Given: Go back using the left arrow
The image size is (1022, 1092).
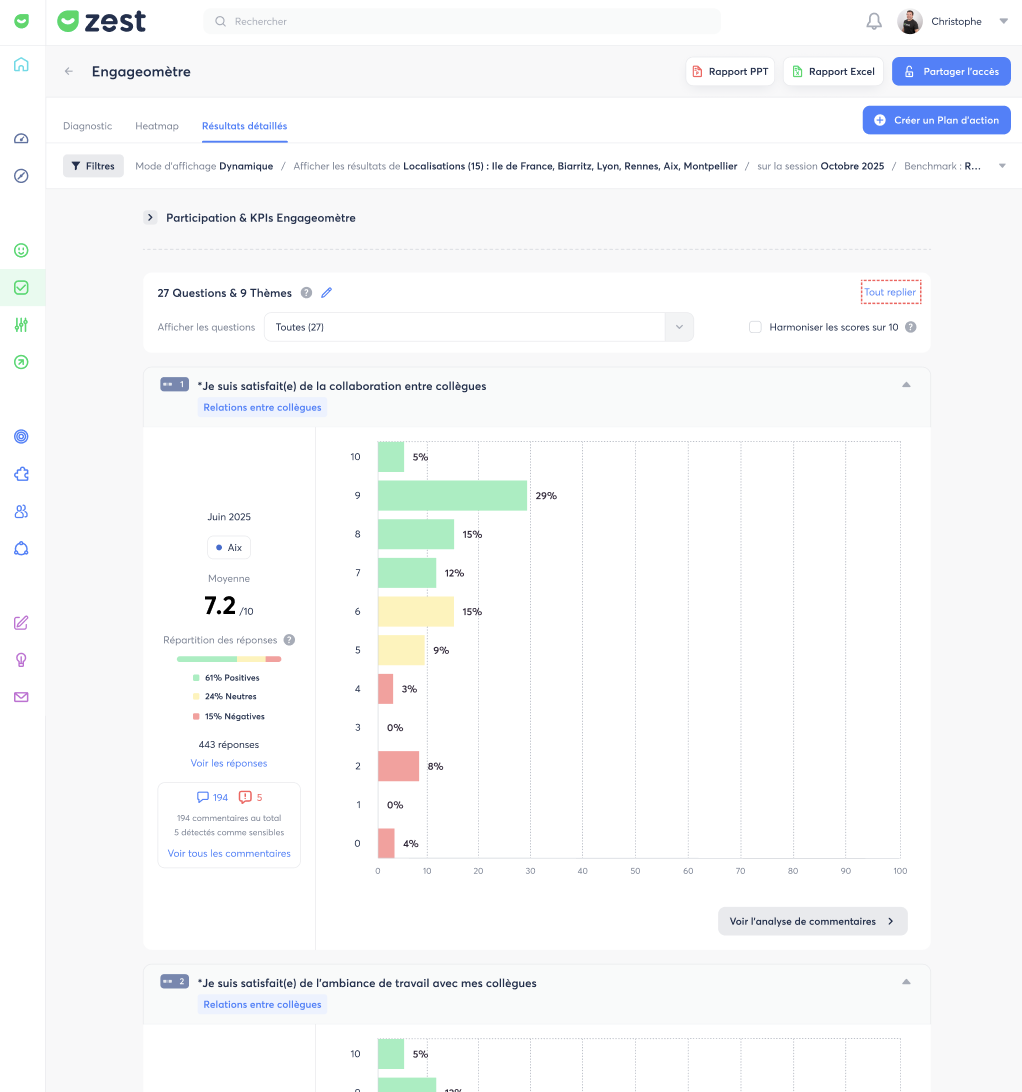Looking at the screenshot, I should [68, 71].
